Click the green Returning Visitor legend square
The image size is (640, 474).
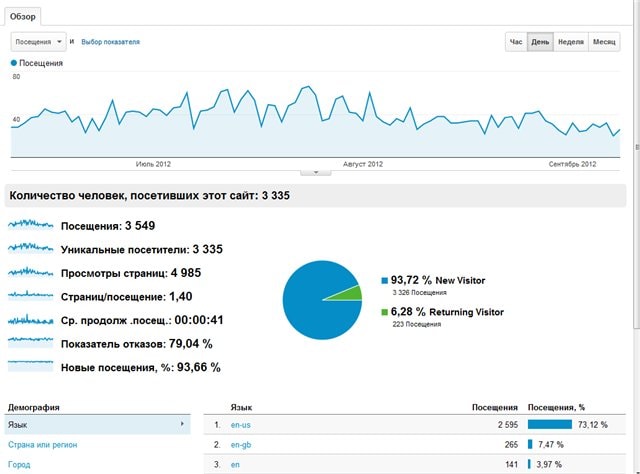384,312
